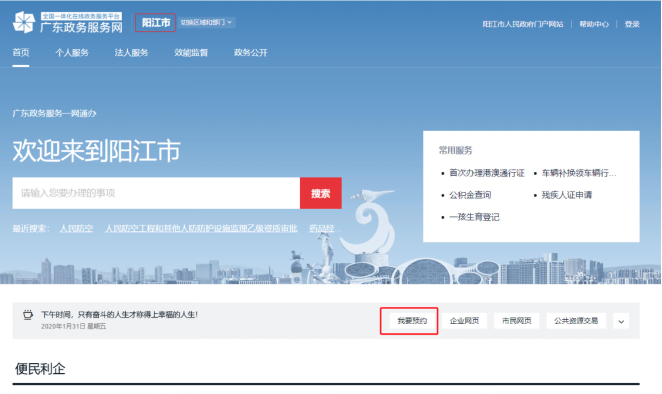Go to the 首页 tab

pos(21,52)
